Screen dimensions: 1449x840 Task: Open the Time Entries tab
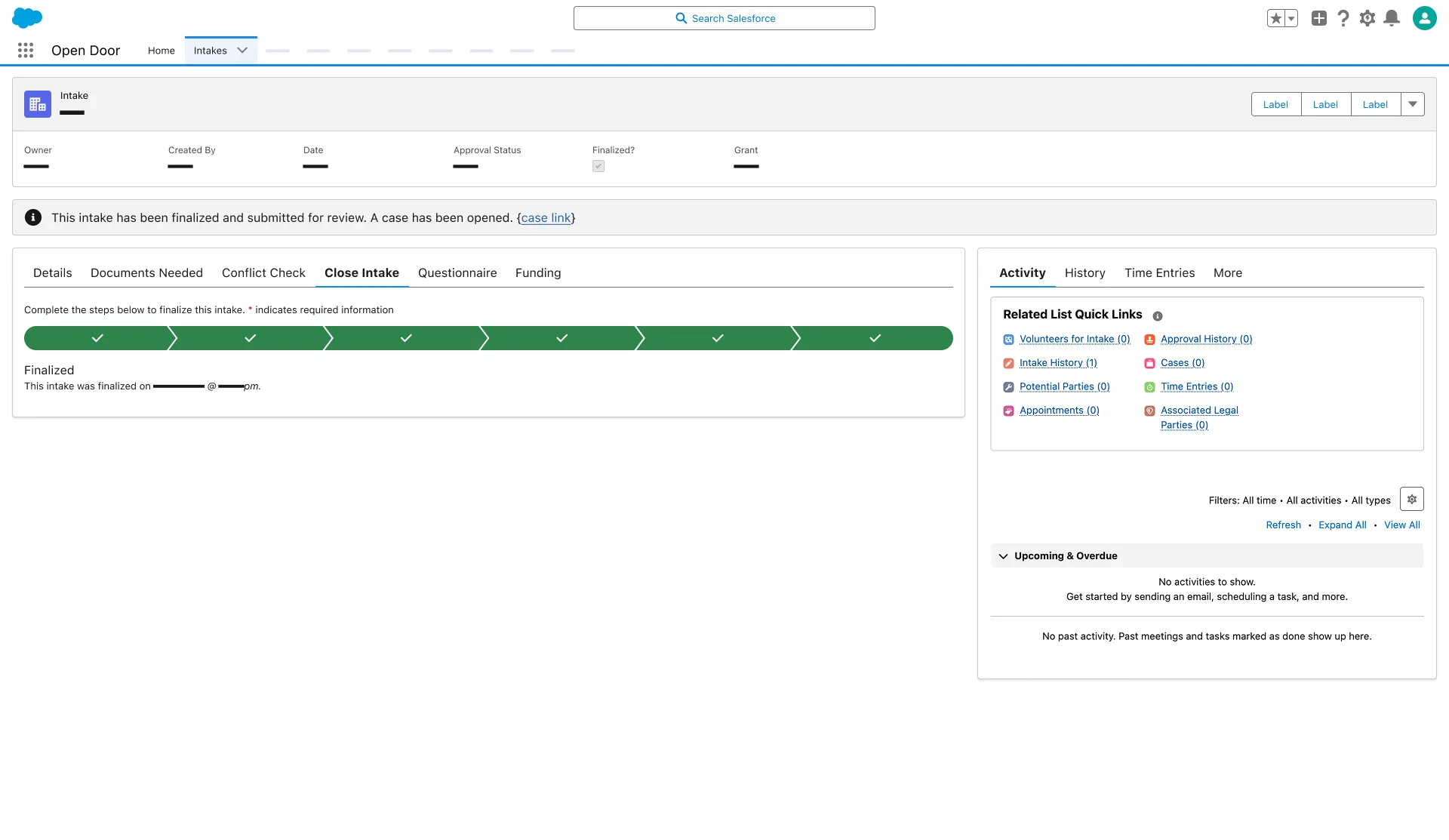[1159, 272]
